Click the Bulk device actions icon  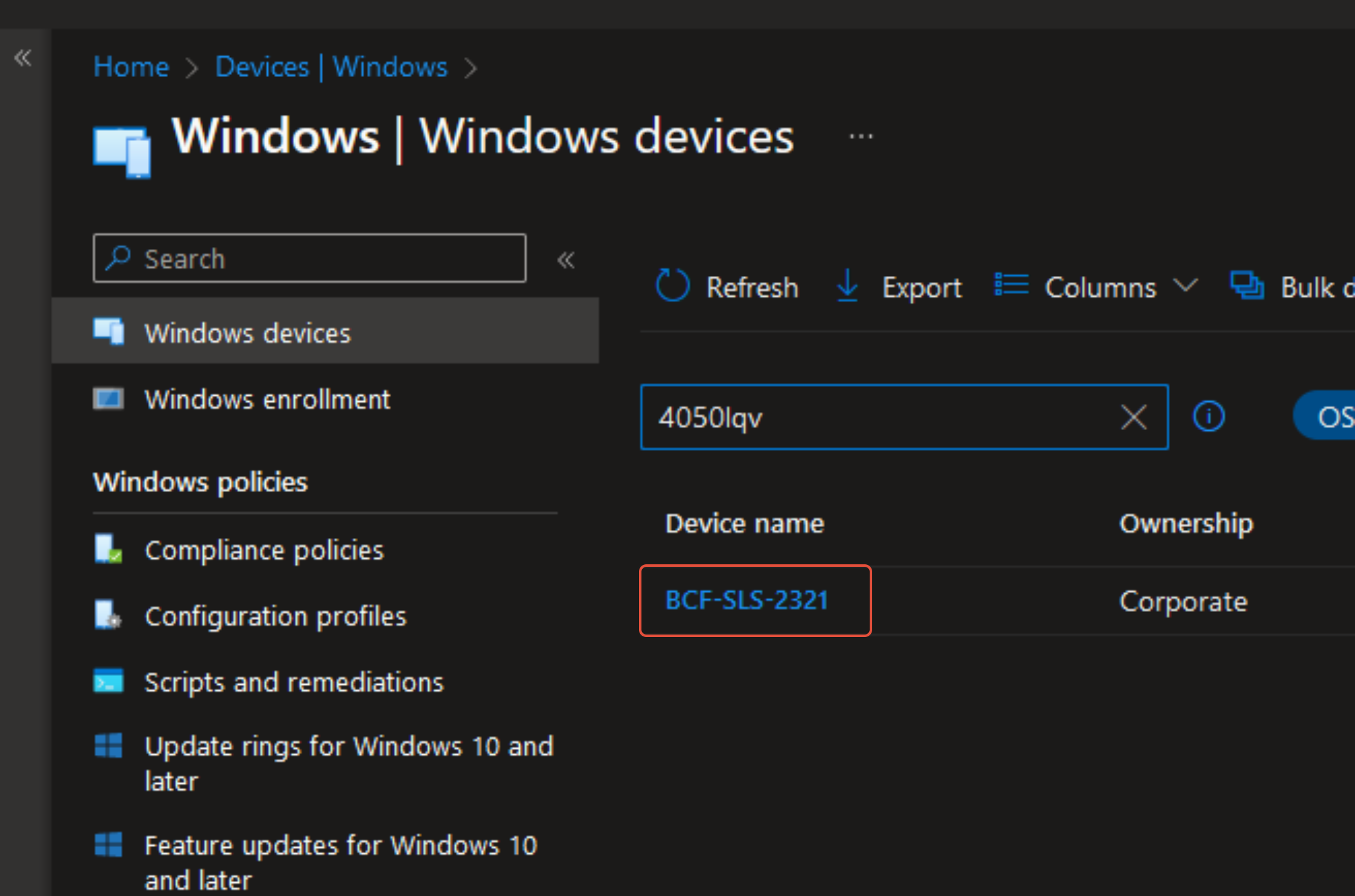(1247, 286)
